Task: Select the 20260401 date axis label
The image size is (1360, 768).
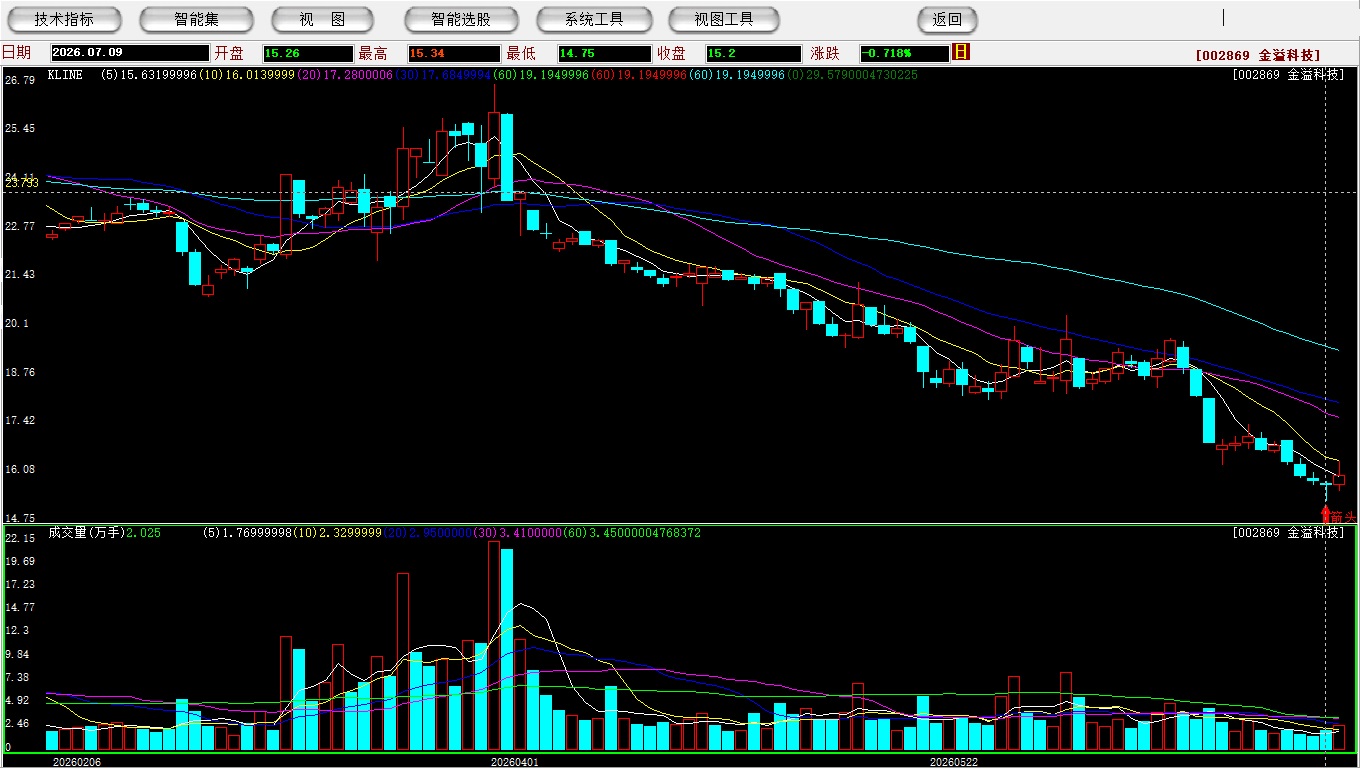Action: tap(515, 762)
